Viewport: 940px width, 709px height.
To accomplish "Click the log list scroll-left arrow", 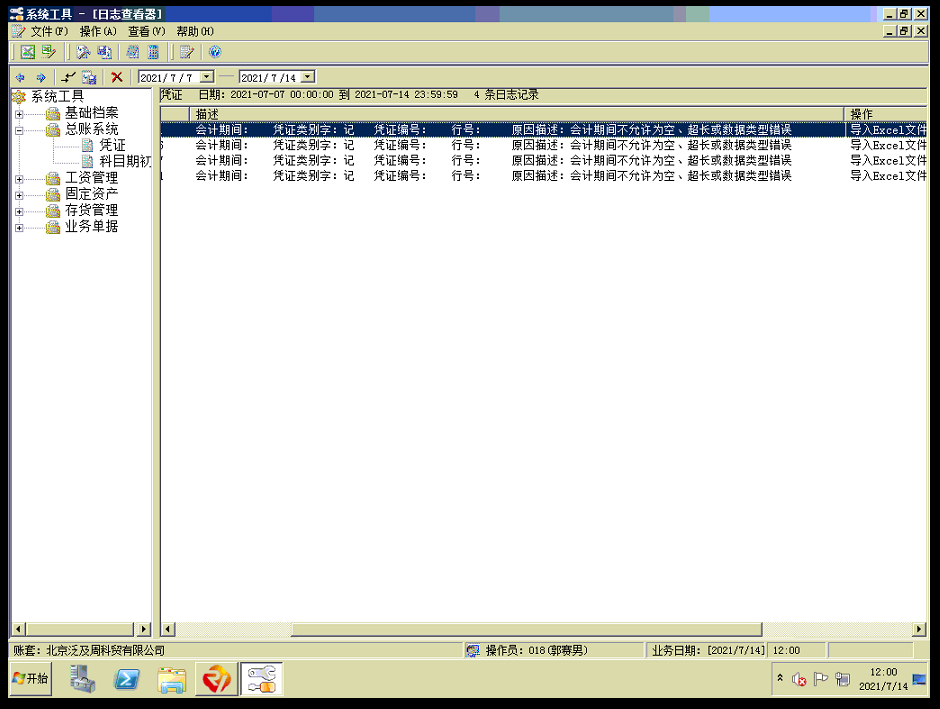I will click(x=168, y=629).
